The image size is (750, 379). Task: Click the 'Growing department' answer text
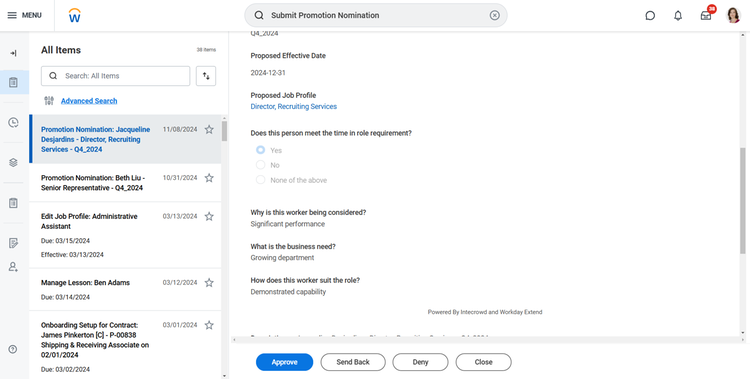(282, 257)
